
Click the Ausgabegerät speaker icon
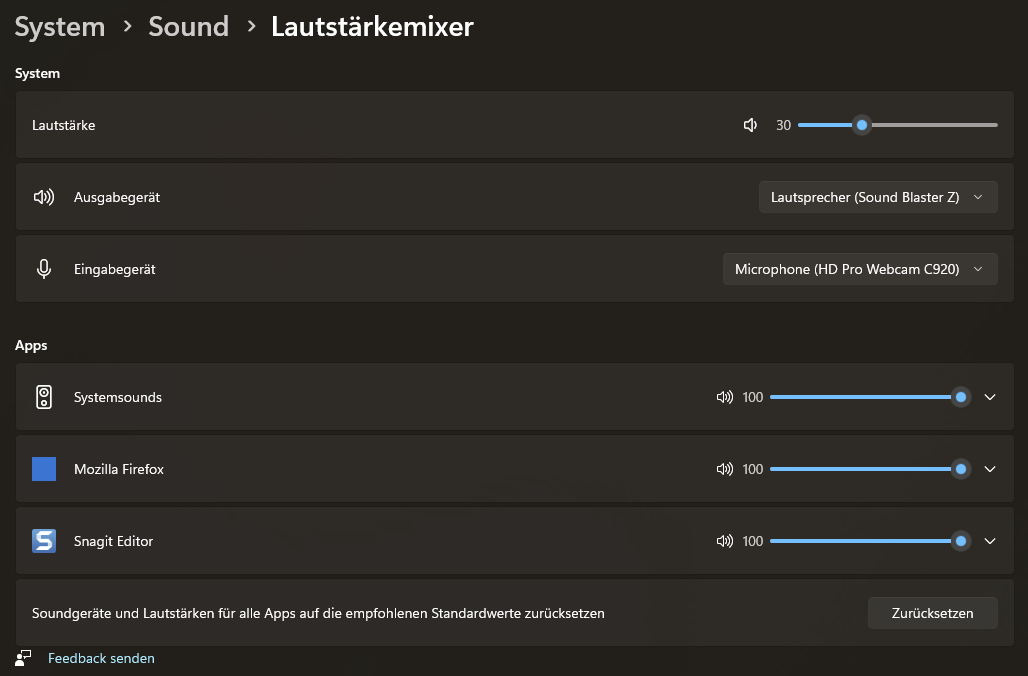click(44, 197)
